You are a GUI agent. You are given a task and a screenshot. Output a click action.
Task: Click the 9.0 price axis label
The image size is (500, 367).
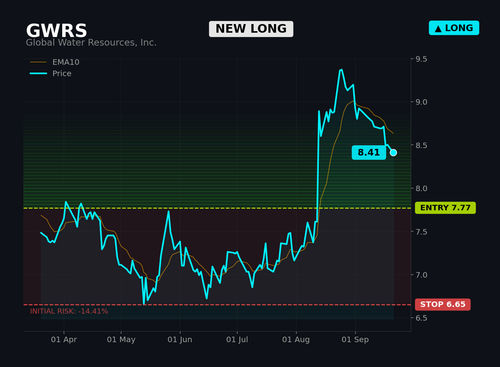click(421, 102)
